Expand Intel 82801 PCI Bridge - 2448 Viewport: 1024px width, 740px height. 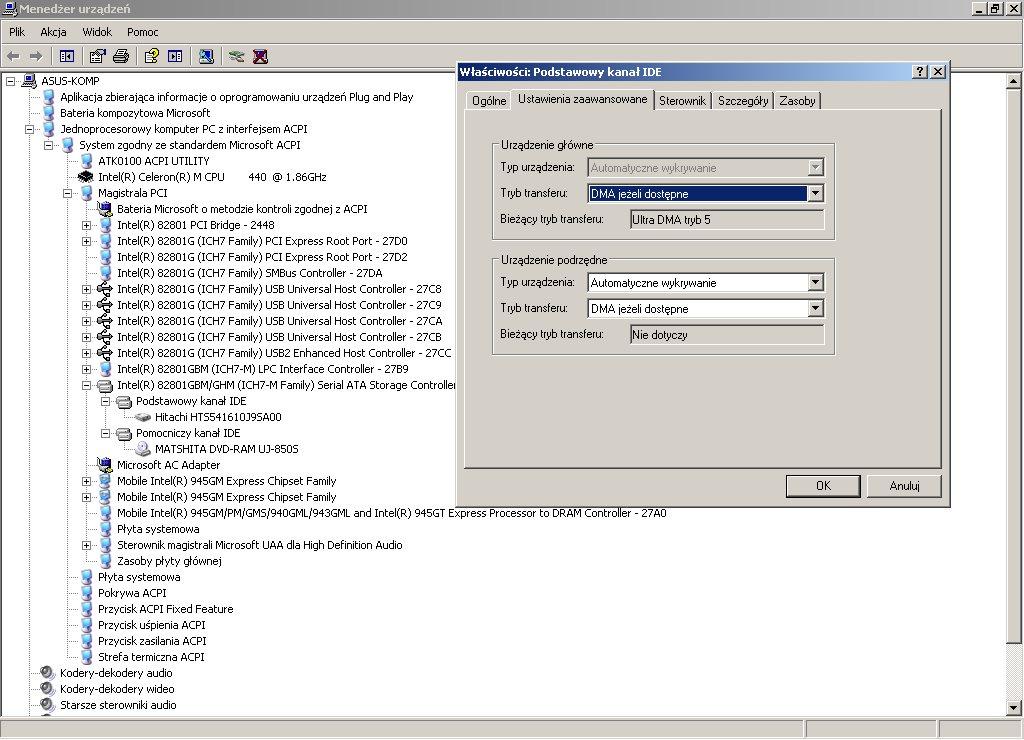tap(86, 225)
